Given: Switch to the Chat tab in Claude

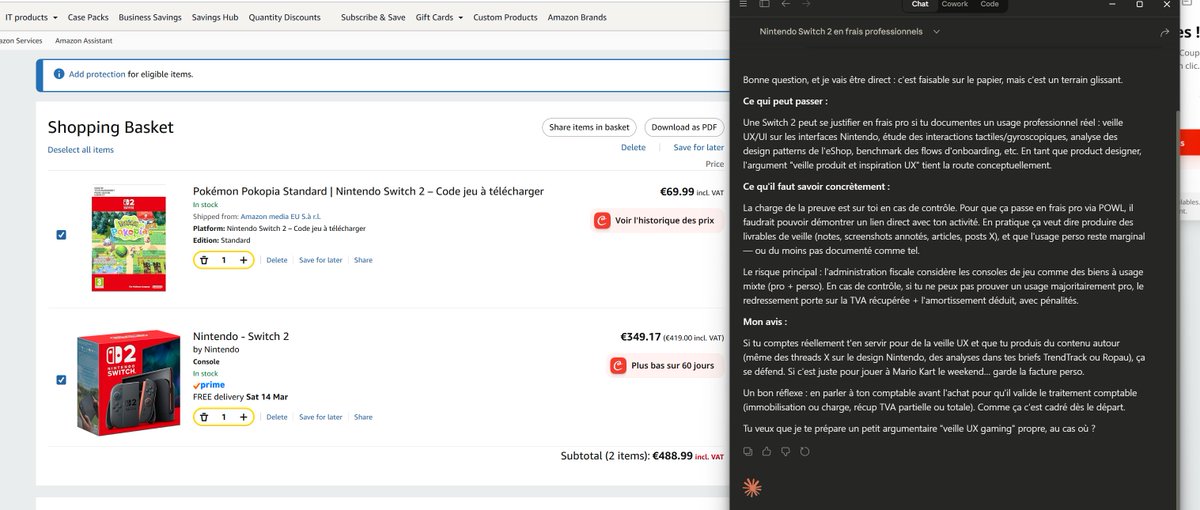Looking at the screenshot, I should click(x=920, y=5).
